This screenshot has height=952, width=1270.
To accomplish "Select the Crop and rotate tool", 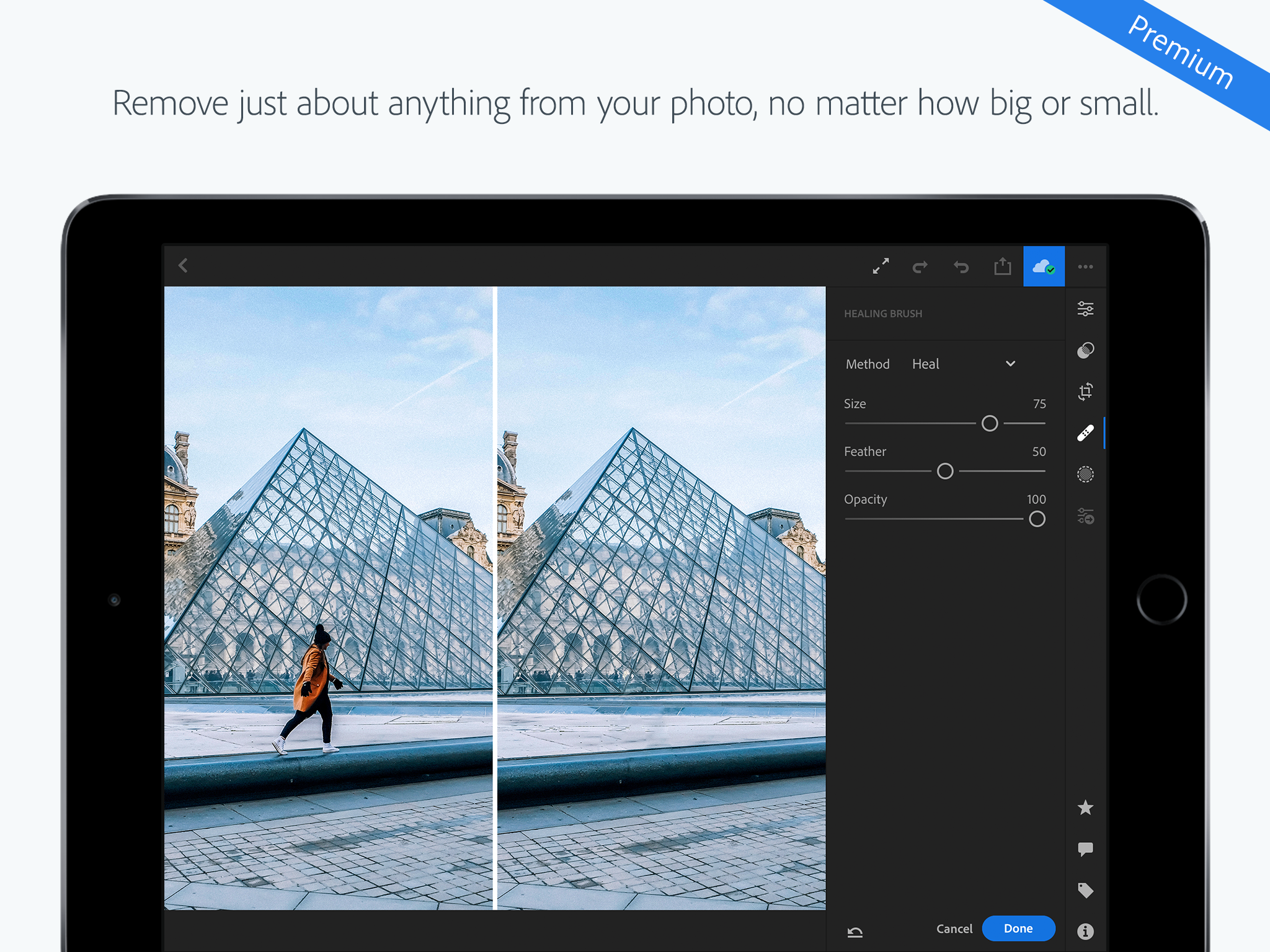I will tap(1085, 391).
